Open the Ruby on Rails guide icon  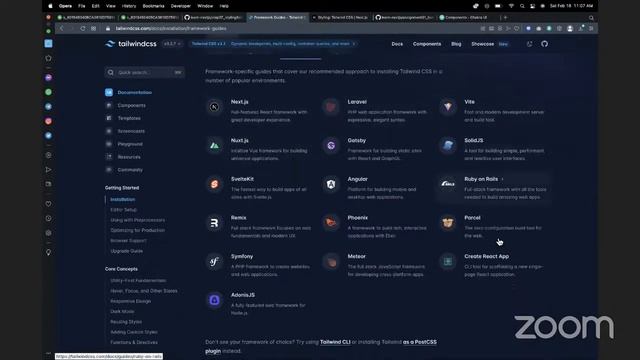click(x=448, y=184)
